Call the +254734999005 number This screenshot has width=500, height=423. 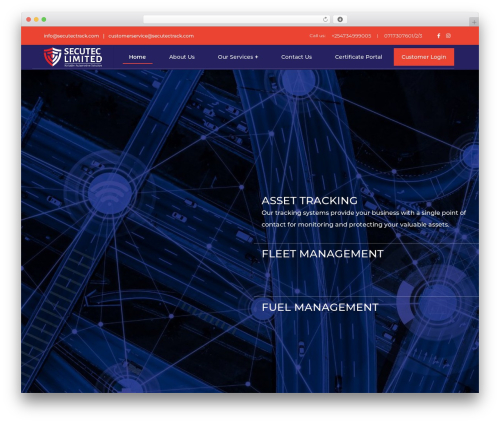click(x=351, y=36)
